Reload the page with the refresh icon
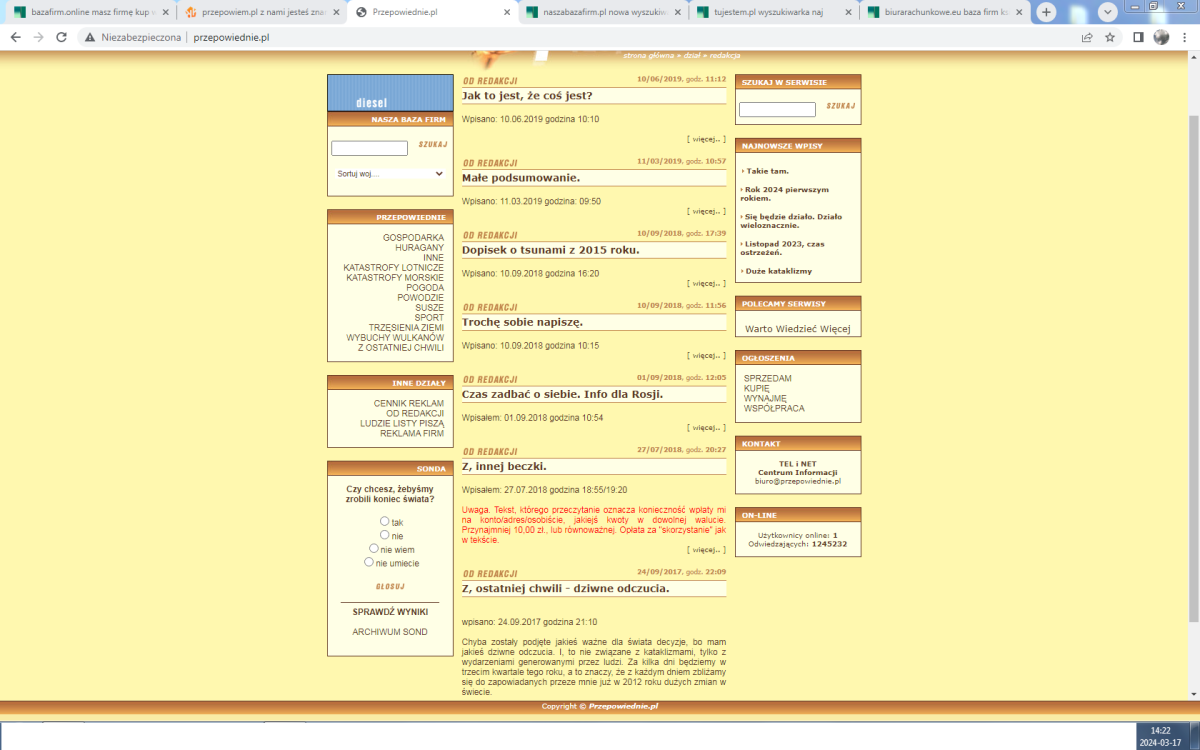 (x=62, y=37)
